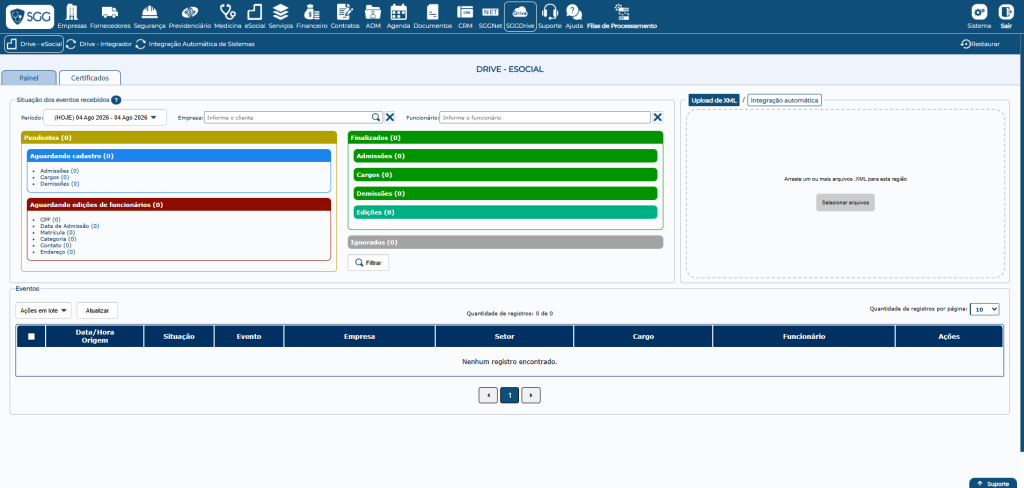Click the green Demissões (0) bar
Image resolution: width=1024 pixels, height=488 pixels.
coord(505,193)
